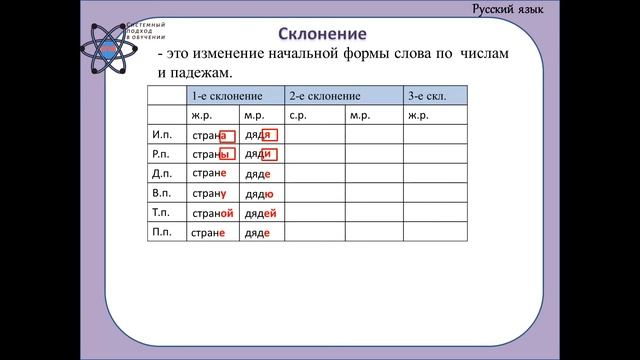Image resolution: width=640 pixels, height=360 pixels.
Task: Click the atom logo on the slide
Action: pyautogui.click(x=109, y=49)
